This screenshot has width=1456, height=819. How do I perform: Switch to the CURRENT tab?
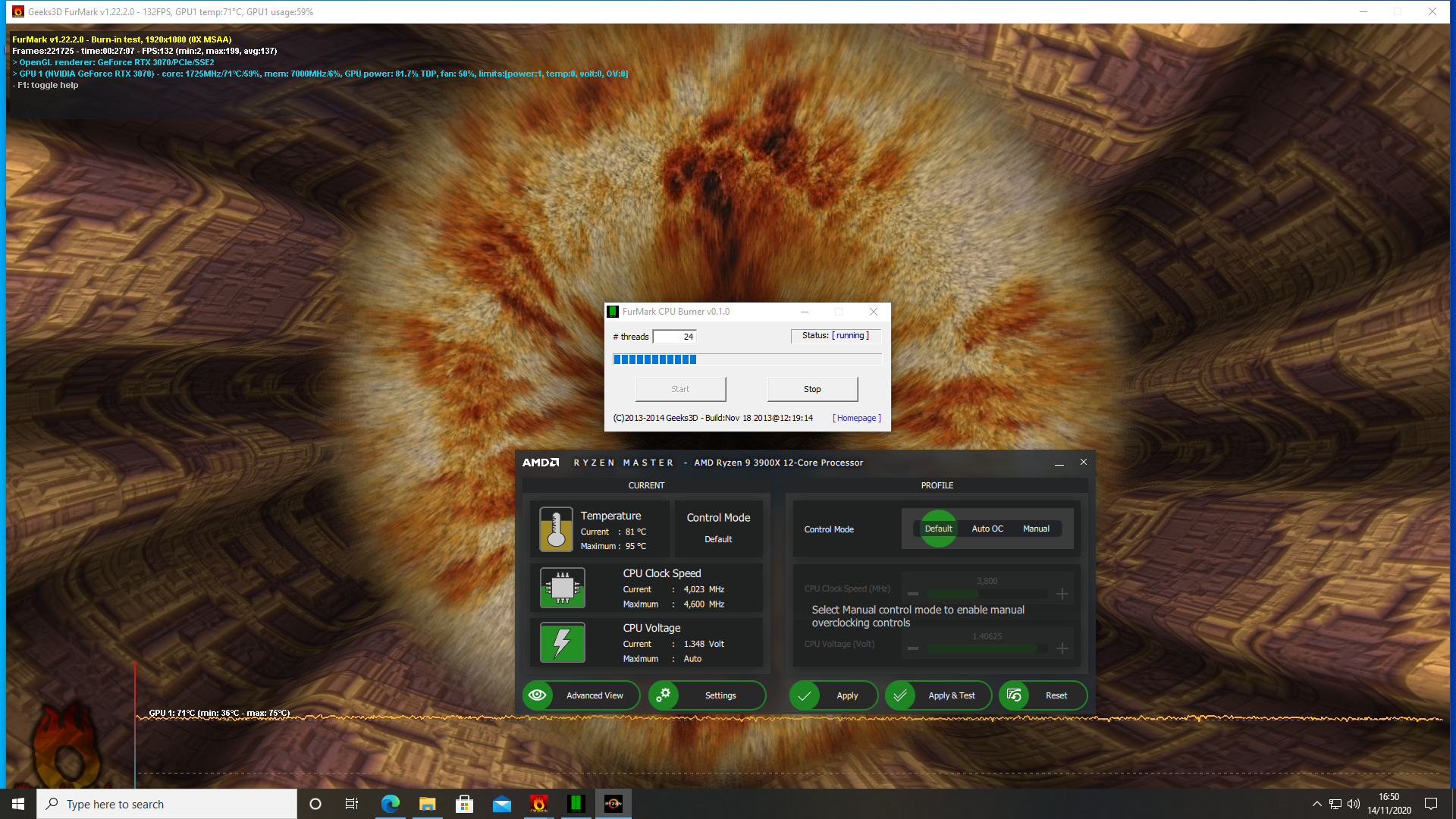(x=645, y=485)
